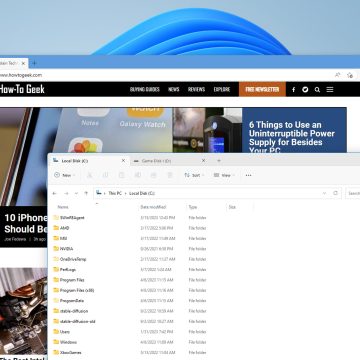This screenshot has height=360, width=360.
Task: Expand the address bar history dropdown
Action: (x=324, y=193)
